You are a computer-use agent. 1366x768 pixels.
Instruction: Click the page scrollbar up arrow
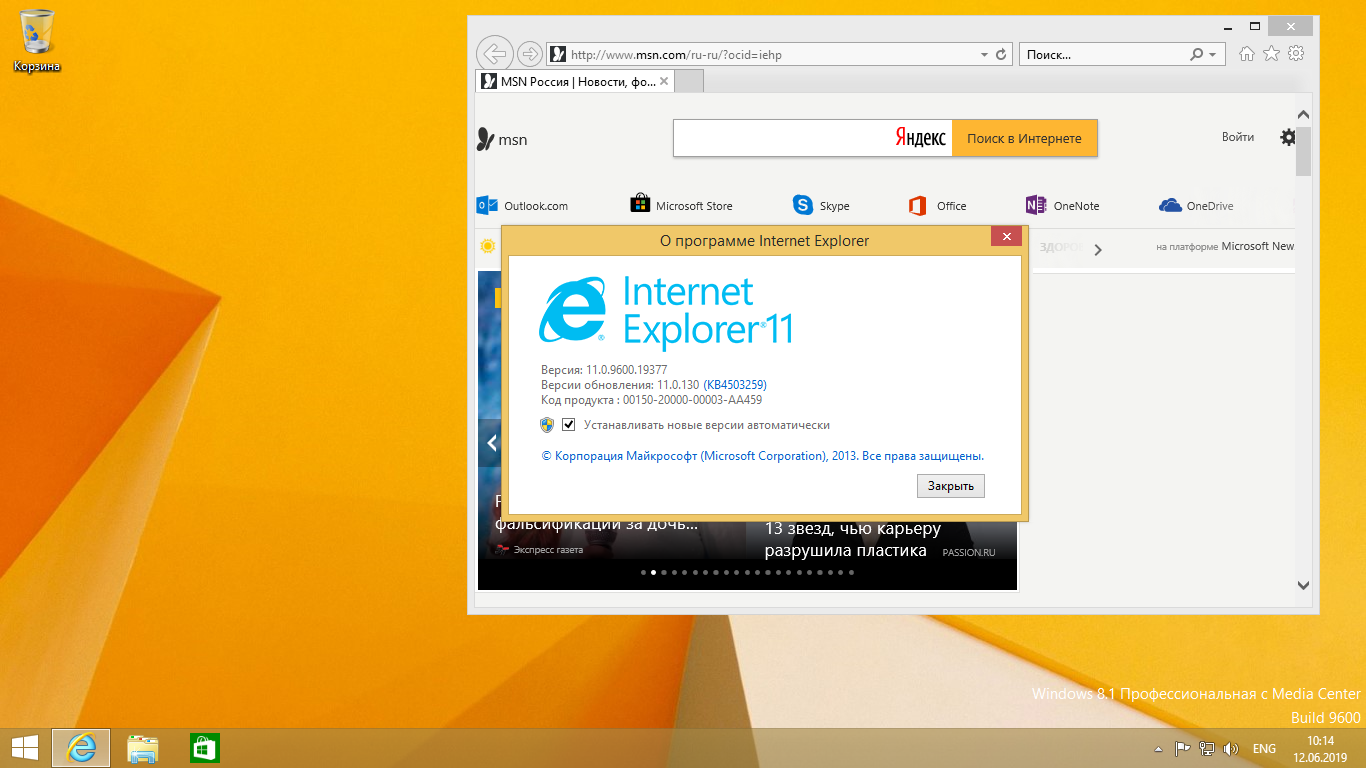1303,115
